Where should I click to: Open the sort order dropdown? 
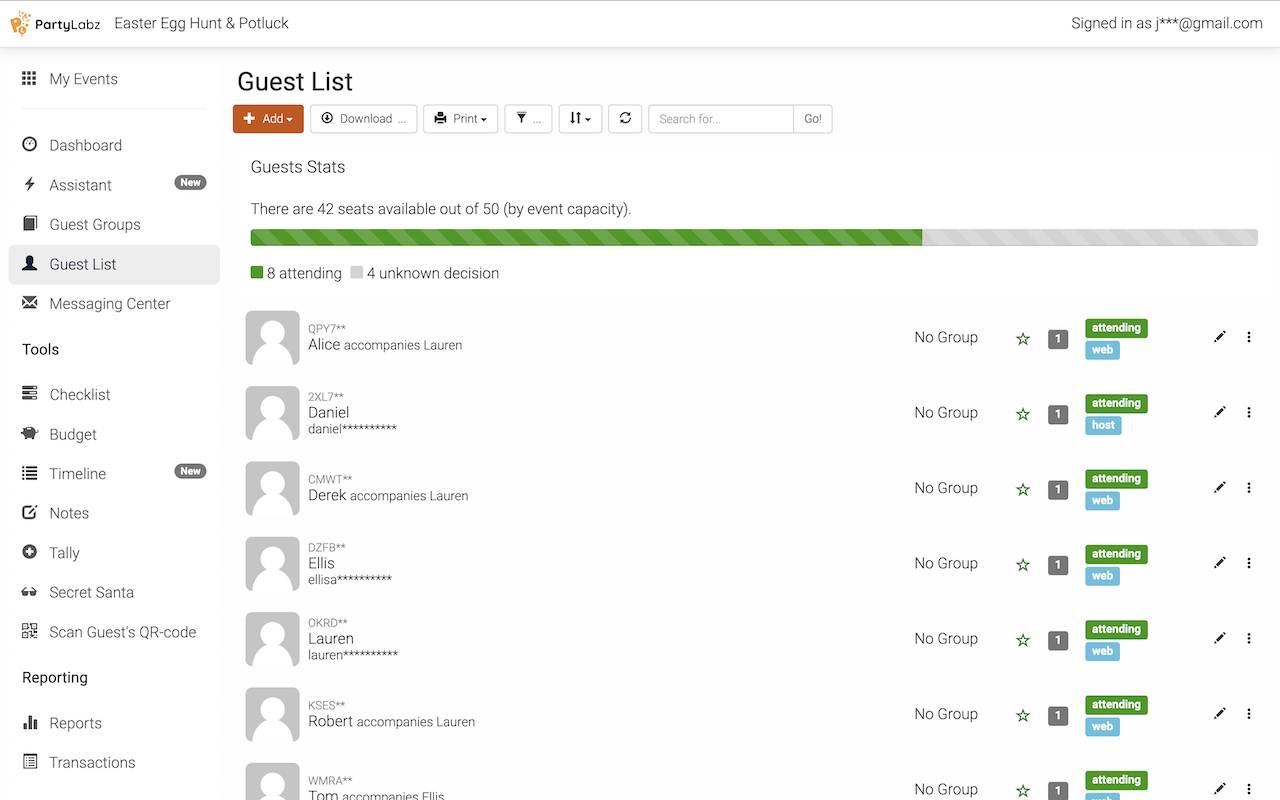(x=580, y=119)
